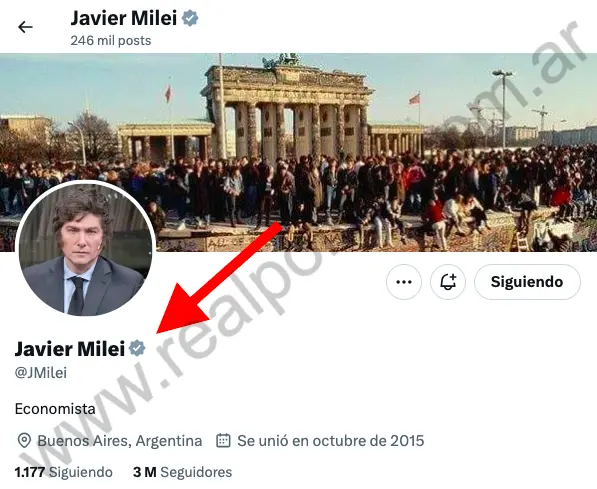Open the three-dots more options menu
The image size is (597, 489).
click(404, 282)
